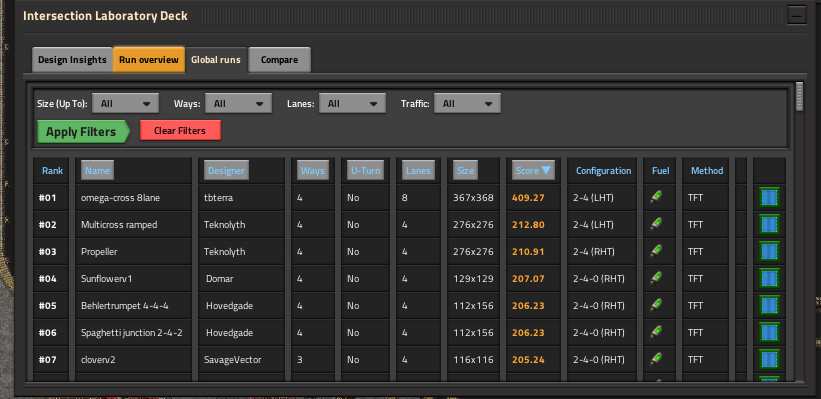Click the Configuration column header

(x=603, y=171)
